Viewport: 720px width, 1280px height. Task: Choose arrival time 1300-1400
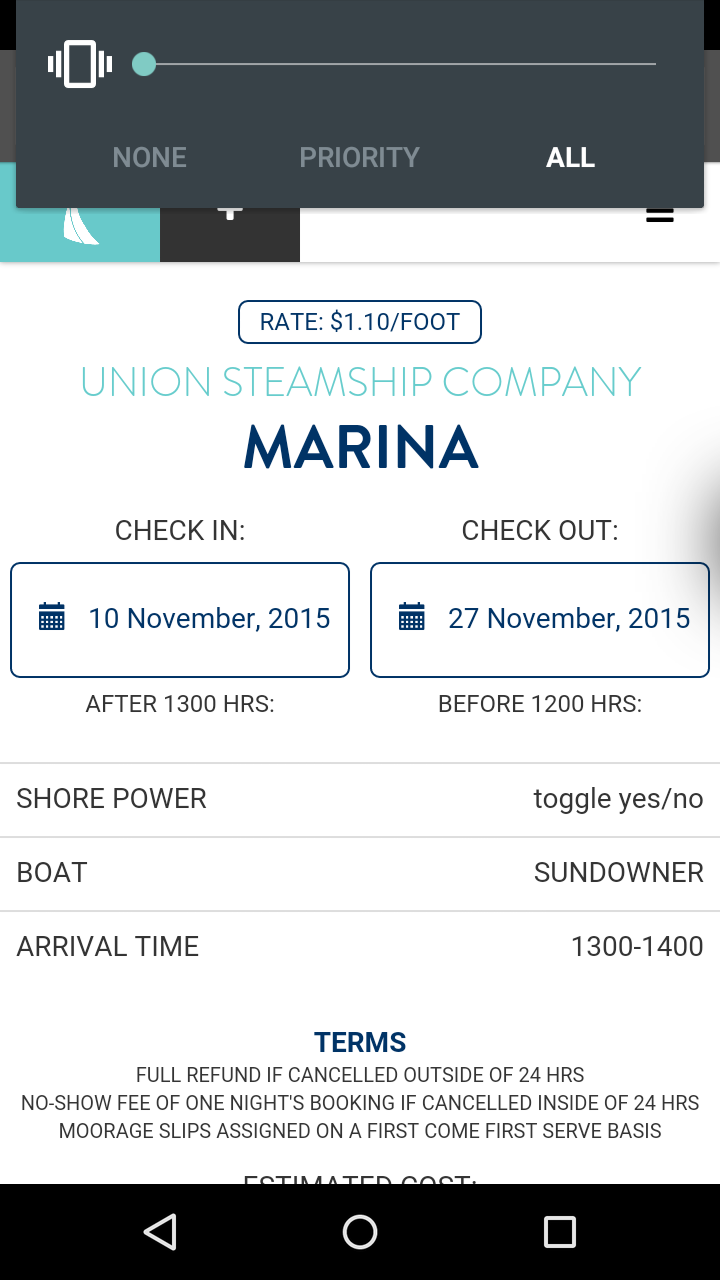(x=636, y=947)
